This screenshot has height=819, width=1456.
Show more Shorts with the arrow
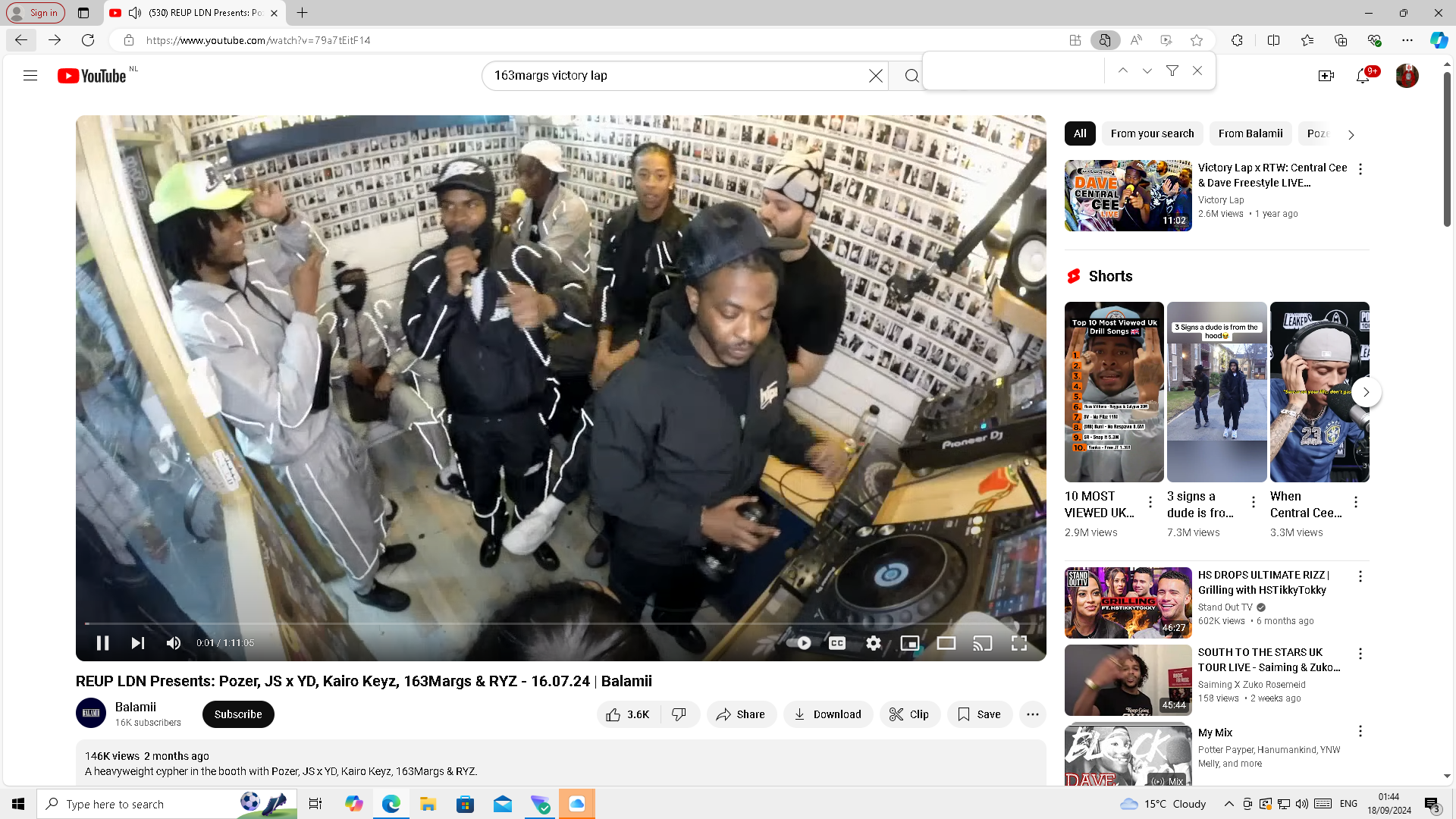(x=1366, y=392)
